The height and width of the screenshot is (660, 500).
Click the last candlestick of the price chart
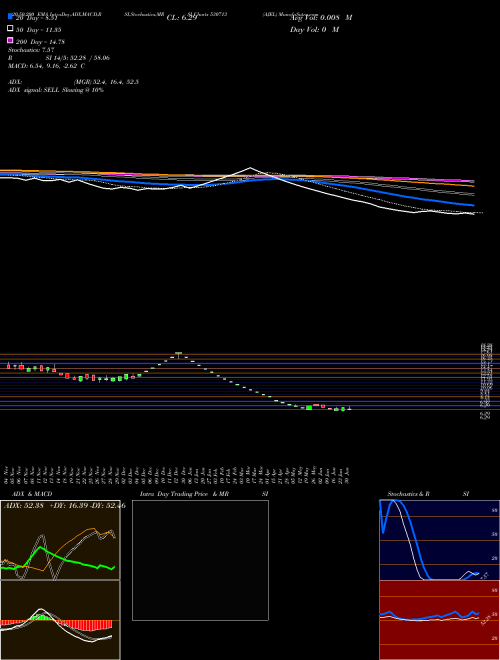[x=349, y=409]
